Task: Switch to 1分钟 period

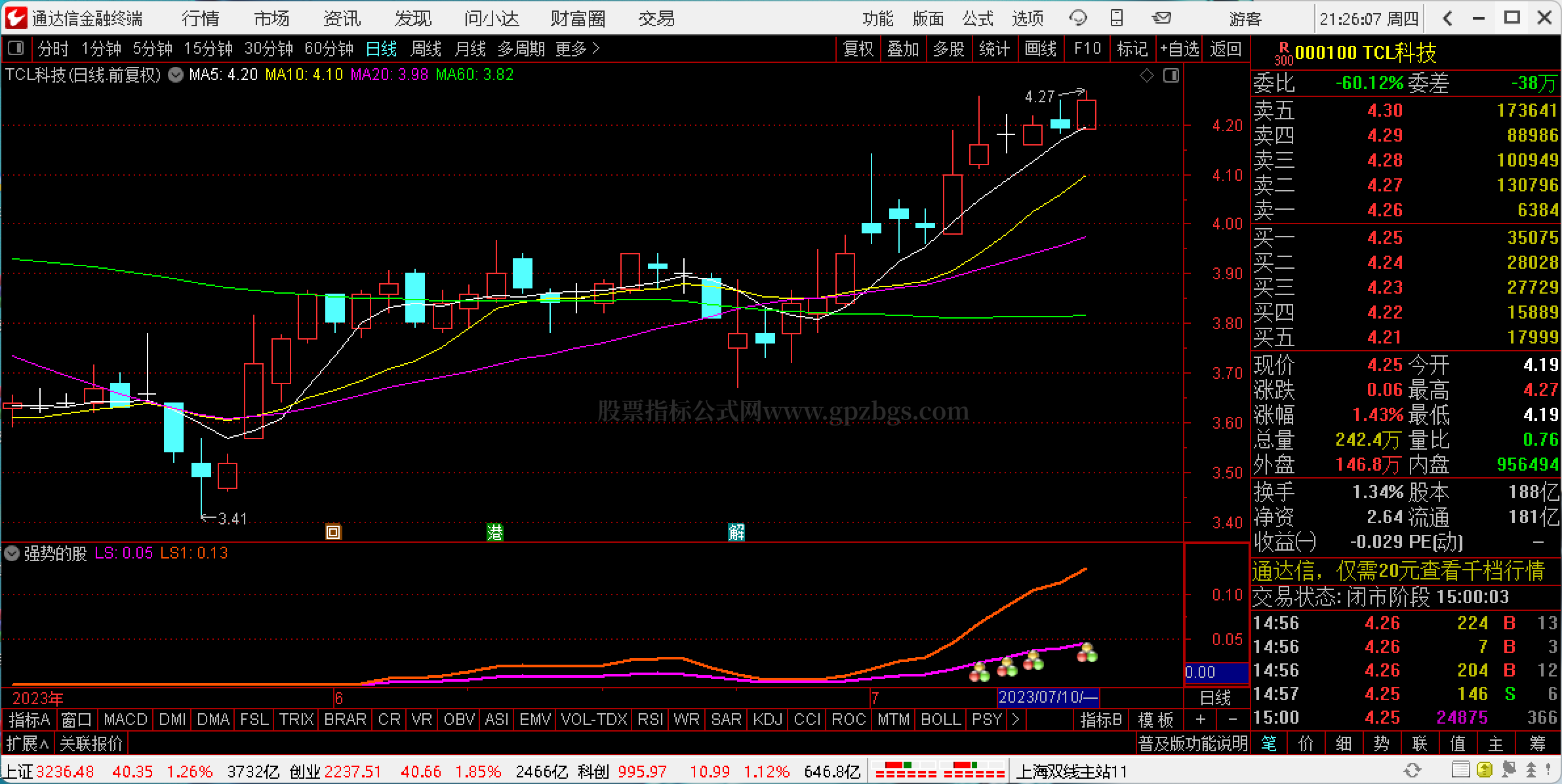Action: click(x=101, y=49)
